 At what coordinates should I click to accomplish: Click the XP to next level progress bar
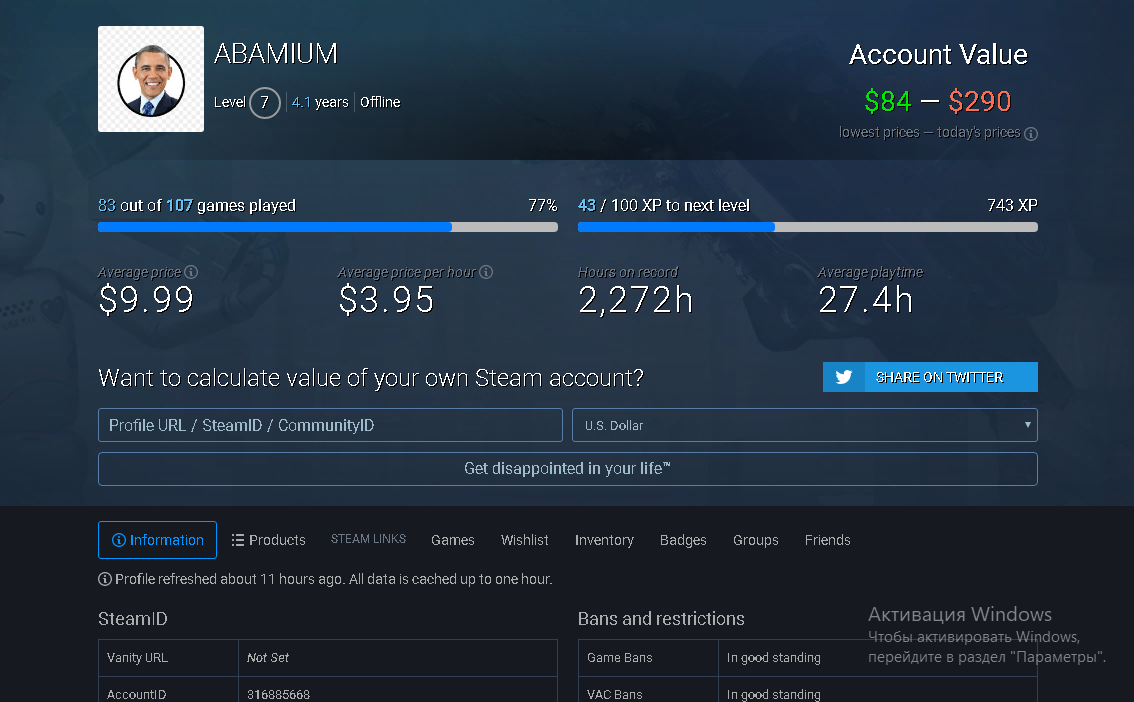pyautogui.click(x=808, y=227)
